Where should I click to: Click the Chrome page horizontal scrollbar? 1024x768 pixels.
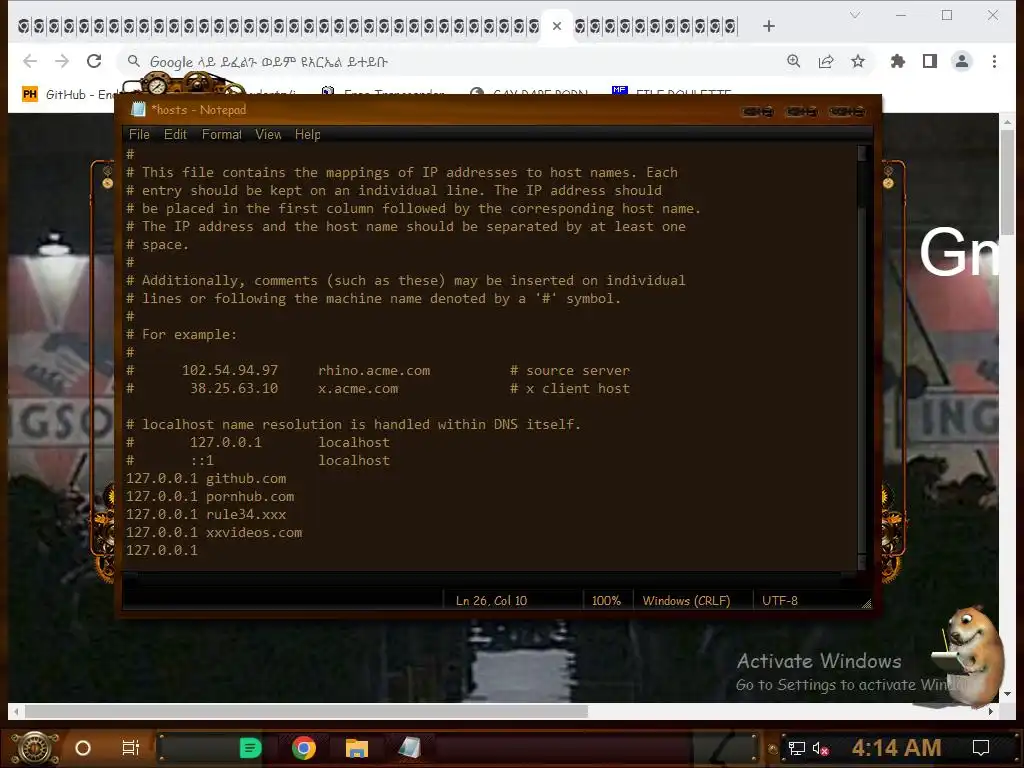[306, 711]
